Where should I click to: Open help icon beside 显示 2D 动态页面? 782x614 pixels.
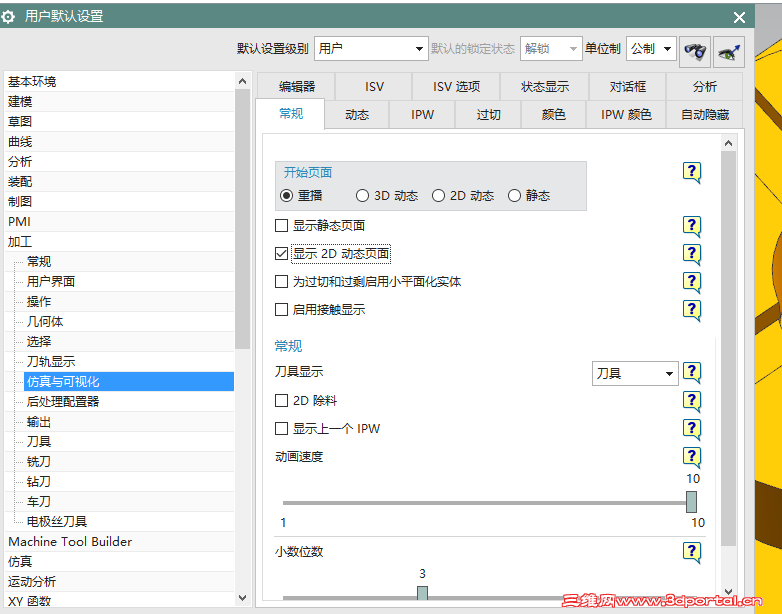click(x=692, y=254)
